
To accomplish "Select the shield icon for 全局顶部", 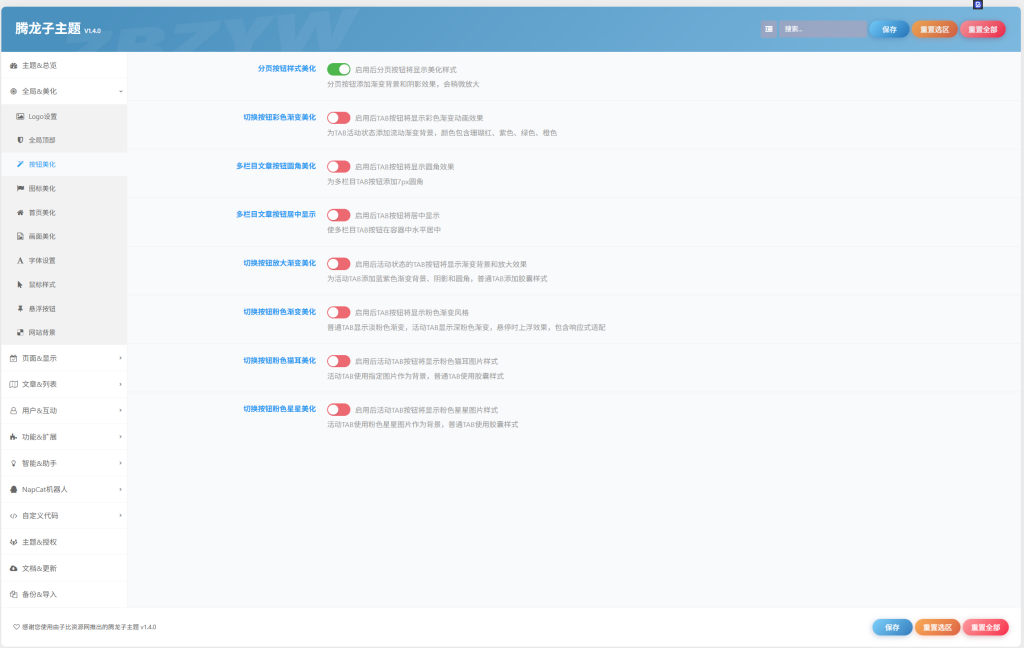I will click(x=20, y=140).
